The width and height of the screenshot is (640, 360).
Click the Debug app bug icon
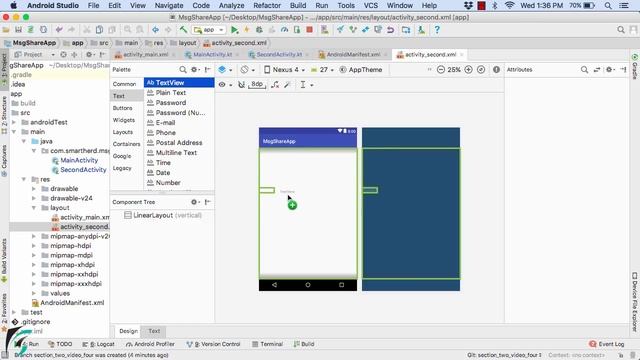pos(259,30)
